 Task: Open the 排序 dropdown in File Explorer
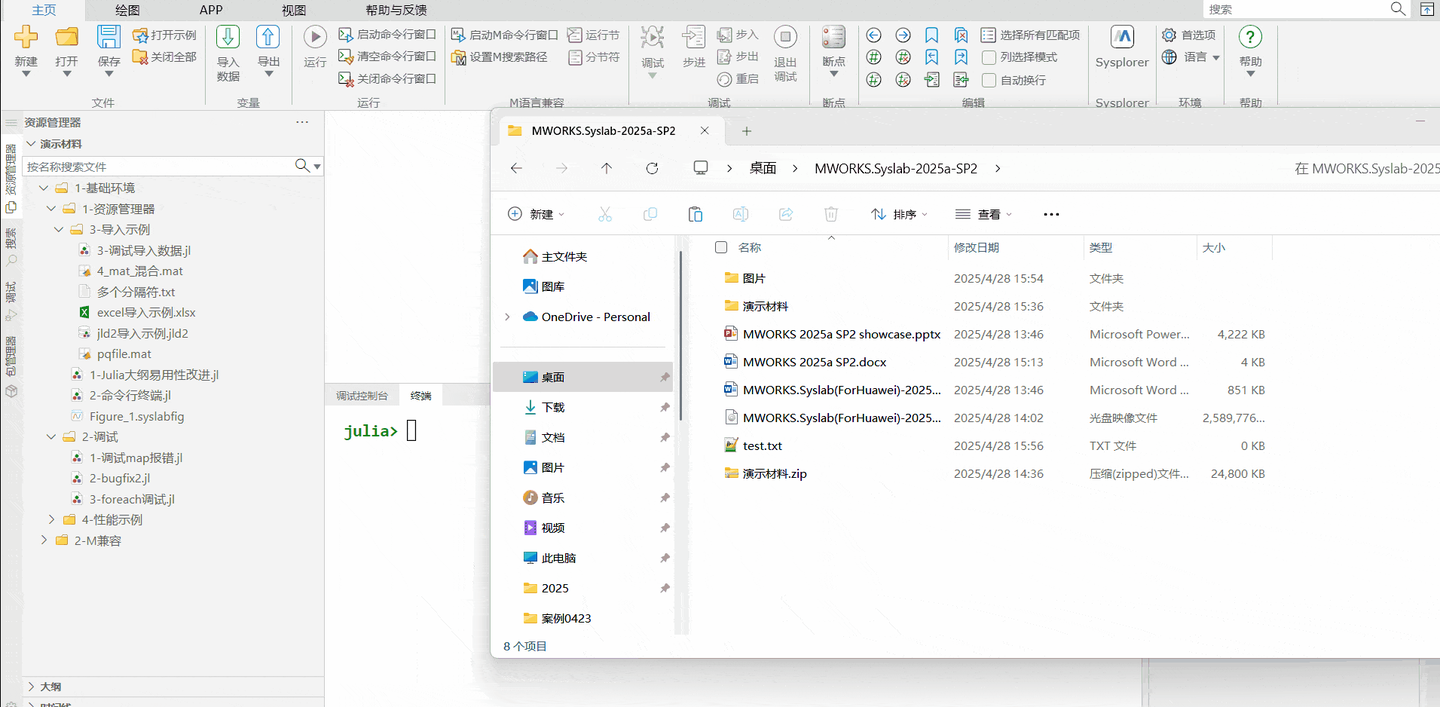(899, 214)
